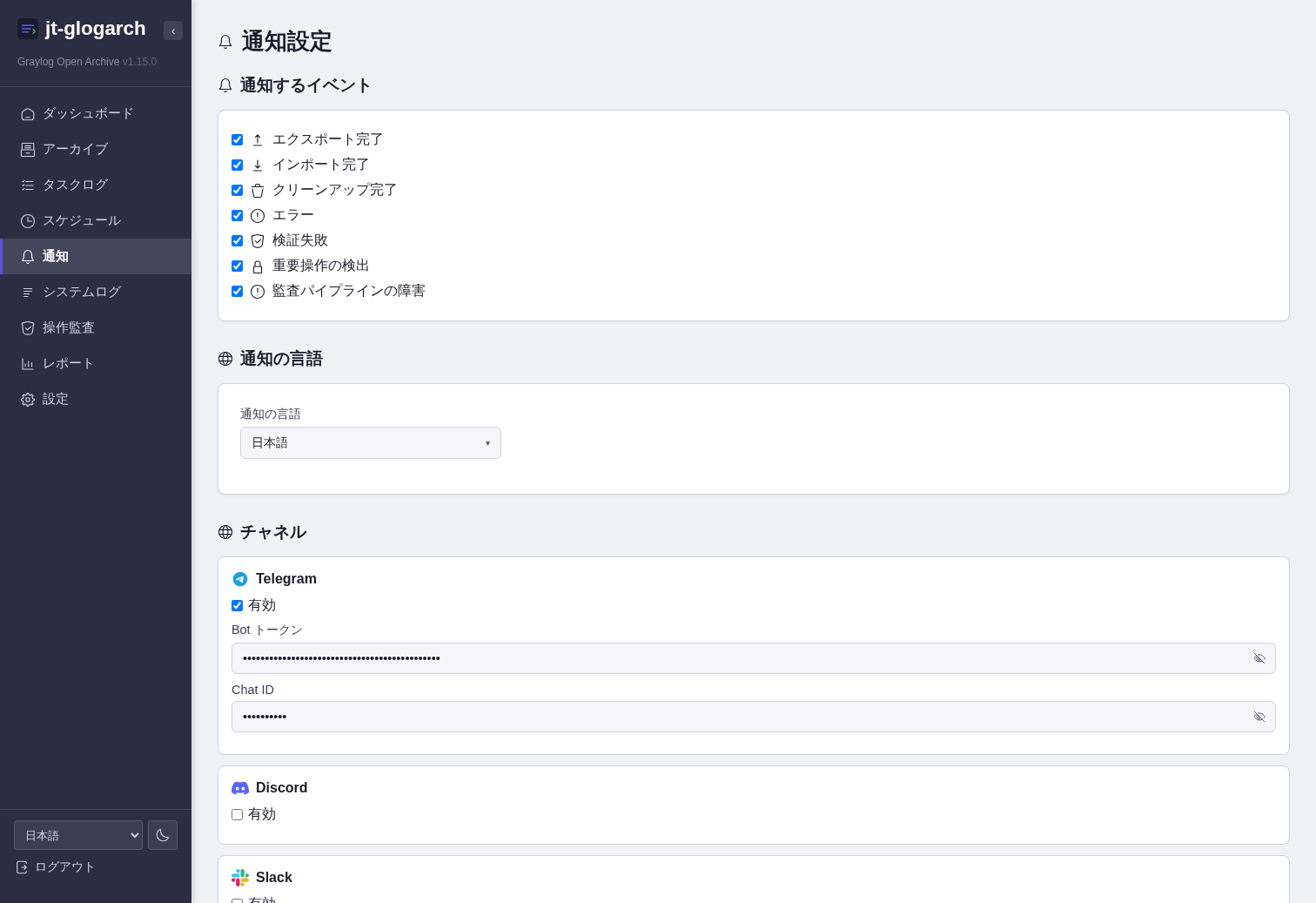1316x903 pixels.
Task: Click into the Chat ID field
Action: click(x=754, y=717)
